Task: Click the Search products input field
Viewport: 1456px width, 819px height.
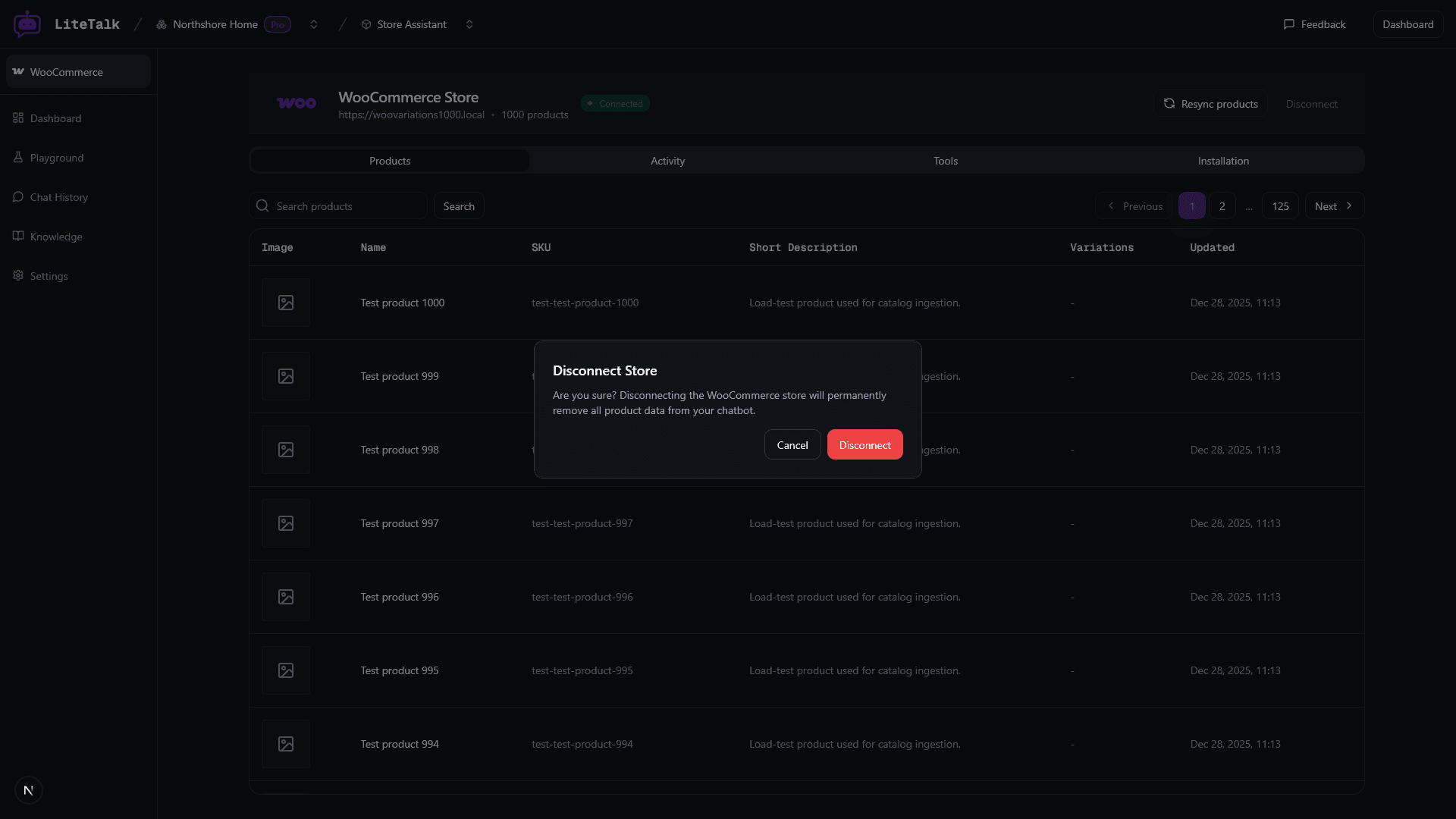Action: coord(338,206)
